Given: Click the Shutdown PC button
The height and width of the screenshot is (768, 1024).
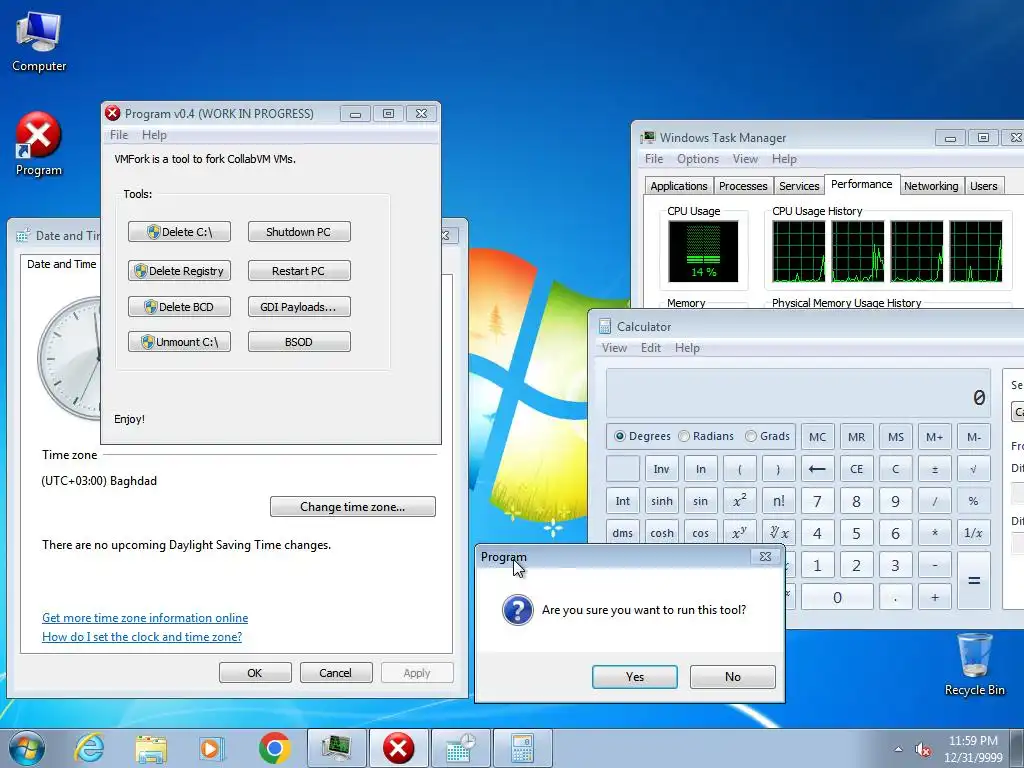Looking at the screenshot, I should tap(299, 232).
